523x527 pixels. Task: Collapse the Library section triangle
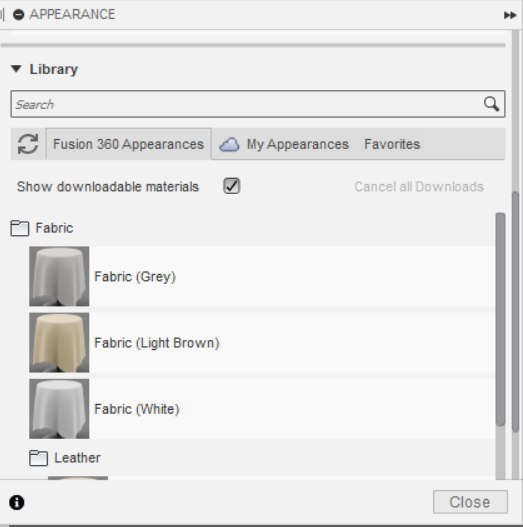(x=16, y=69)
